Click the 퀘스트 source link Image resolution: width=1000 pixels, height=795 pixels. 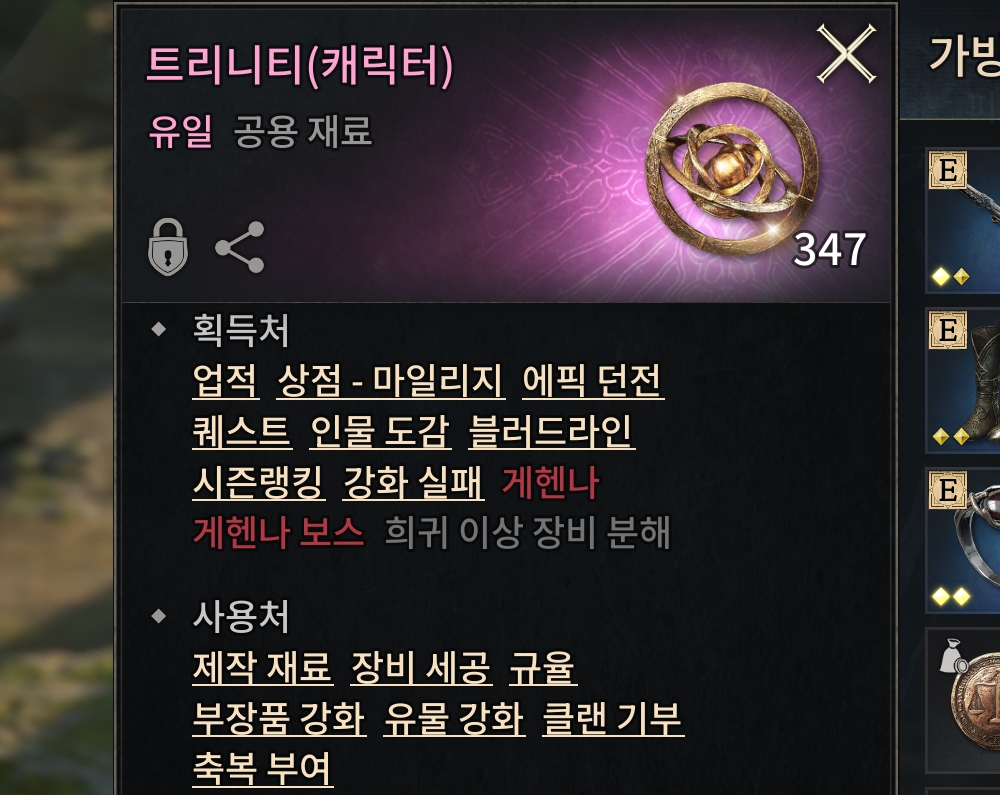click(242, 432)
